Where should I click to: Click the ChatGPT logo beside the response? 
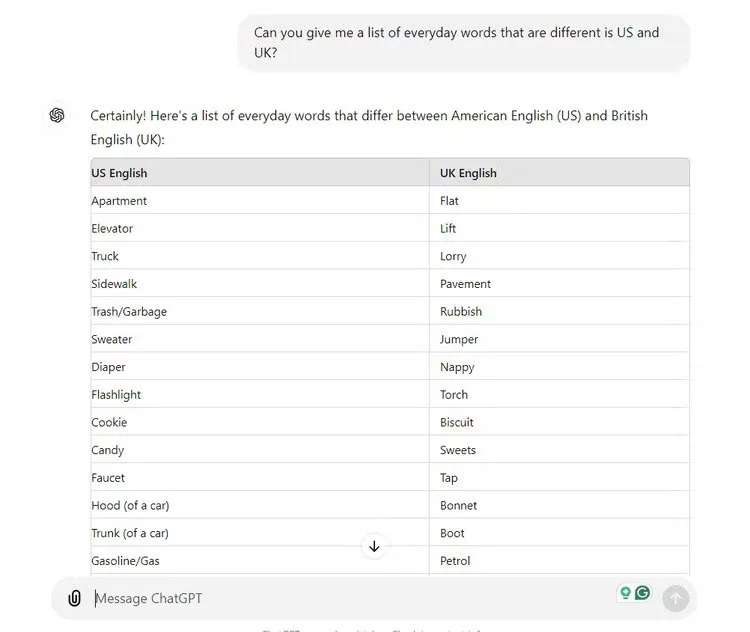click(57, 116)
